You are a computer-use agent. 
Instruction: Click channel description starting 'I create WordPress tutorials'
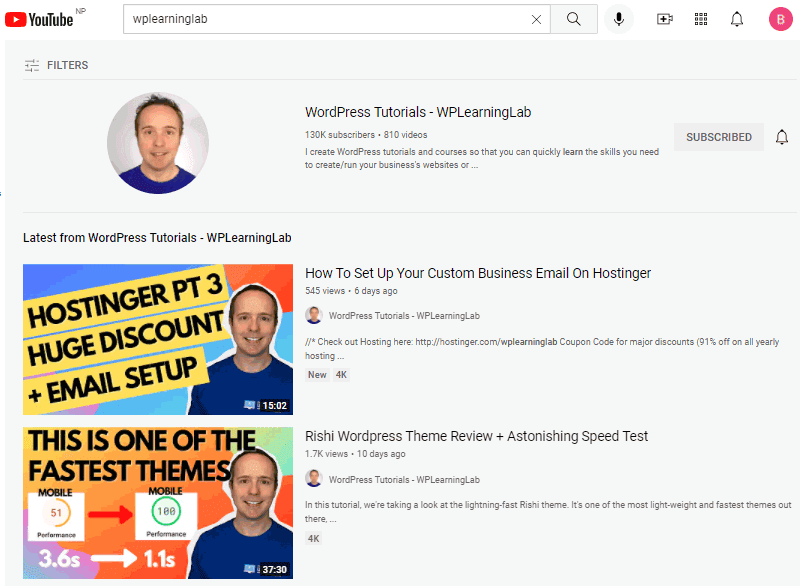pos(482,158)
